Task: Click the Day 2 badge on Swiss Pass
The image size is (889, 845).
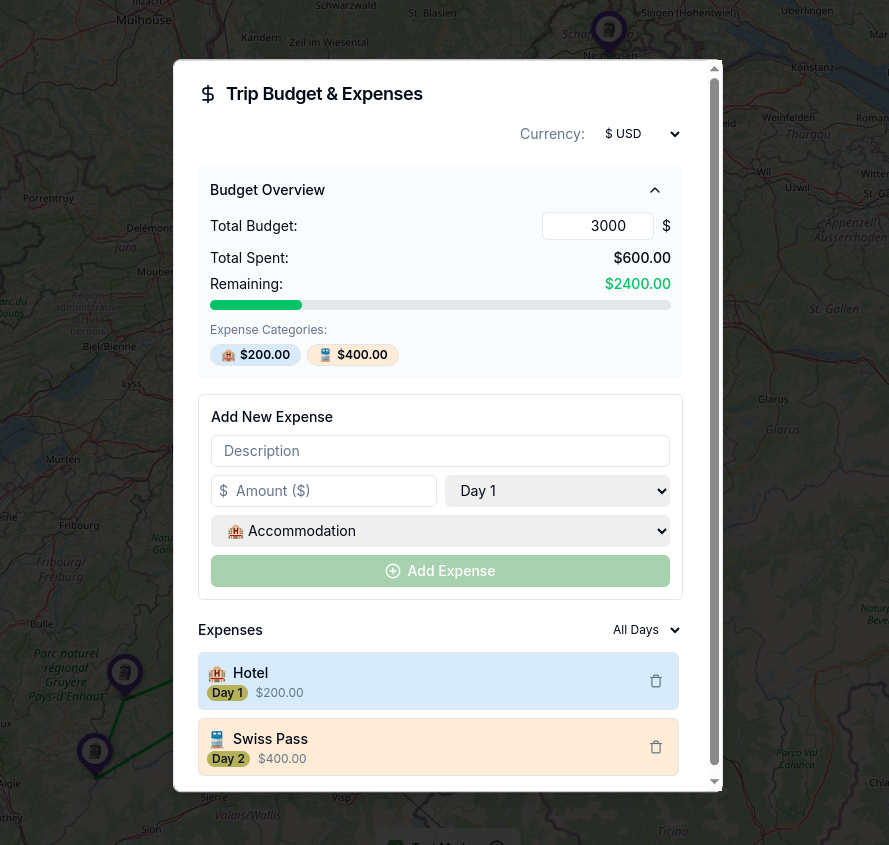Action: pyautogui.click(x=228, y=759)
